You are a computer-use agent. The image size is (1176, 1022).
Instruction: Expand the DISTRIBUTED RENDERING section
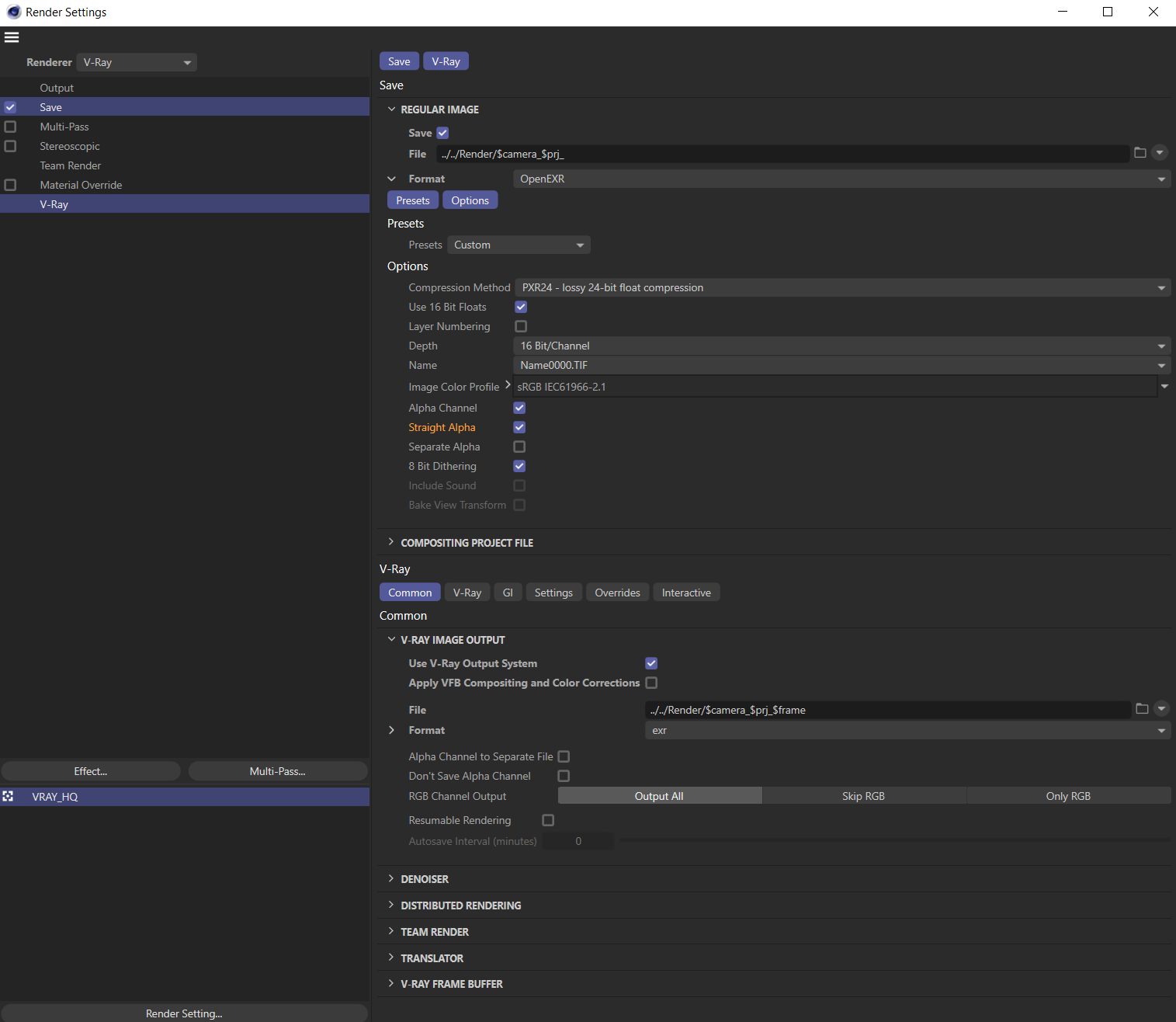[391, 905]
